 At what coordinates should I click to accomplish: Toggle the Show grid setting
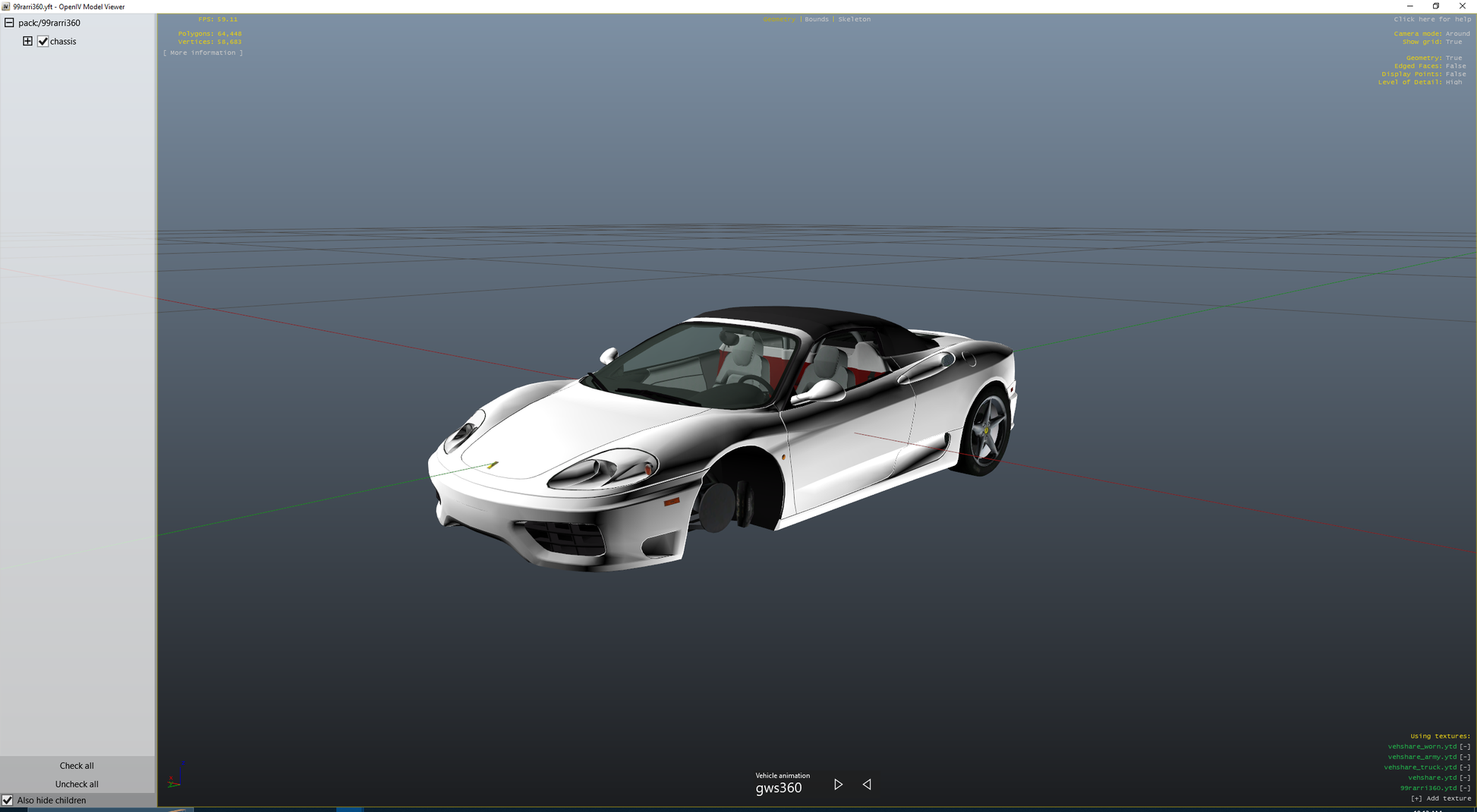pos(1453,42)
